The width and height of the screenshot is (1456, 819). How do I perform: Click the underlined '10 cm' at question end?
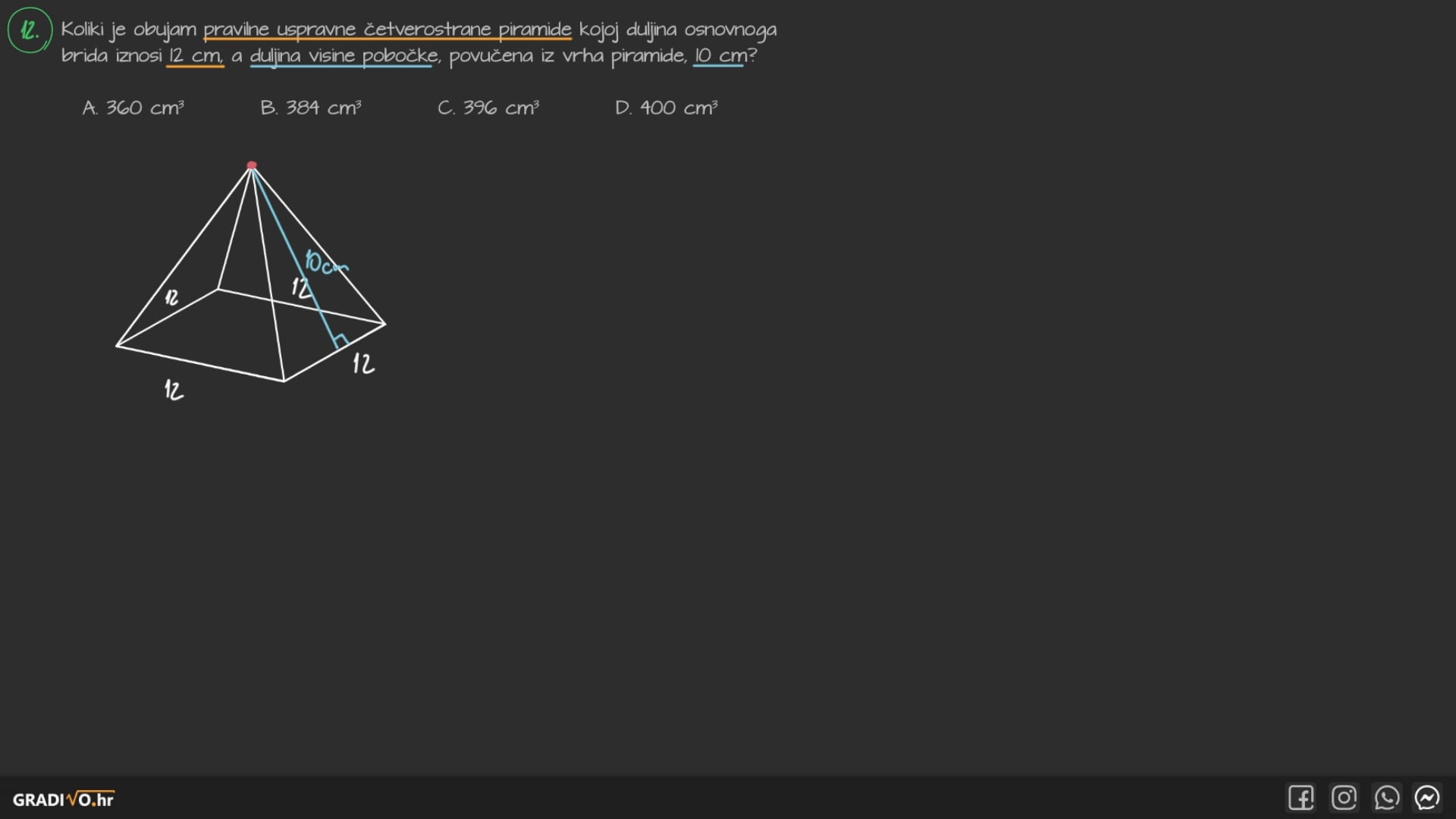720,56
